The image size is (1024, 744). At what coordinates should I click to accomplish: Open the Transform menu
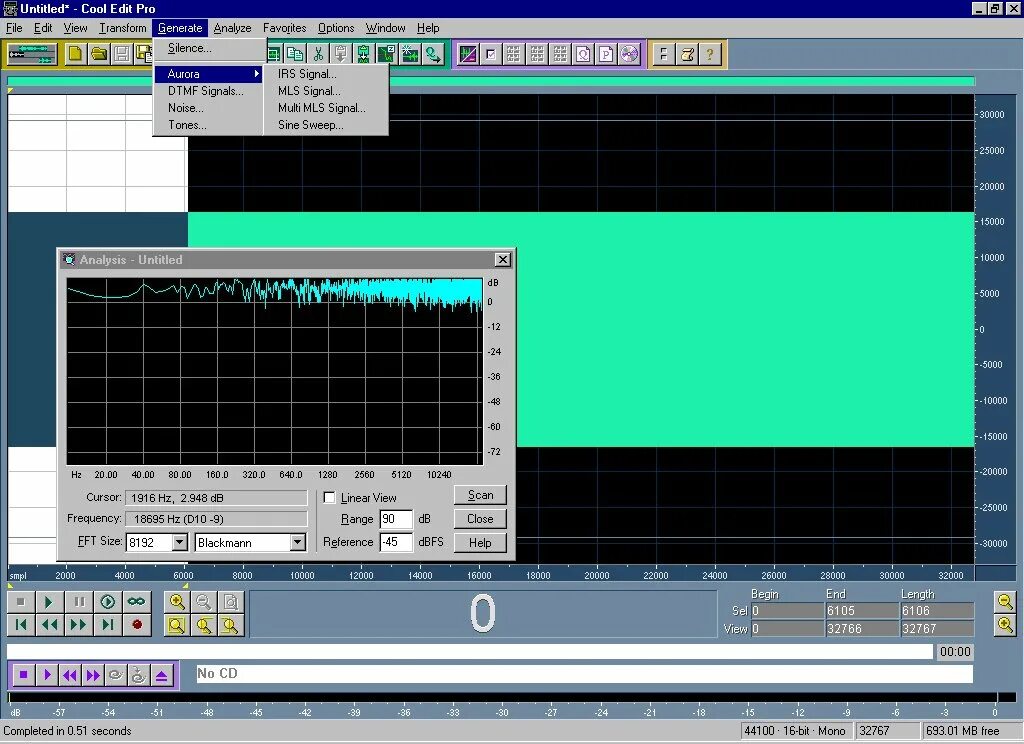(123, 28)
